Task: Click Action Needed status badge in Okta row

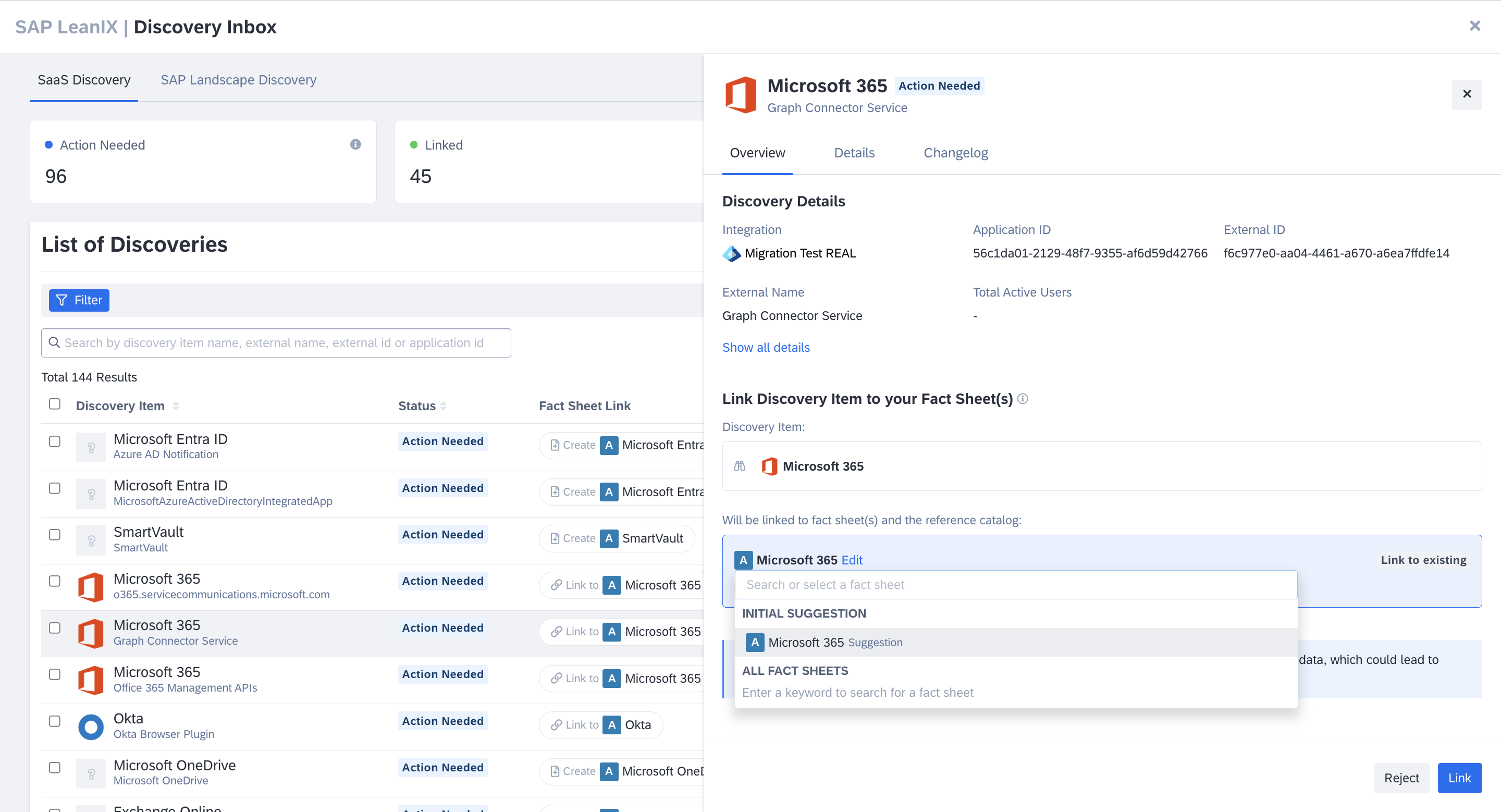Action: 443,721
